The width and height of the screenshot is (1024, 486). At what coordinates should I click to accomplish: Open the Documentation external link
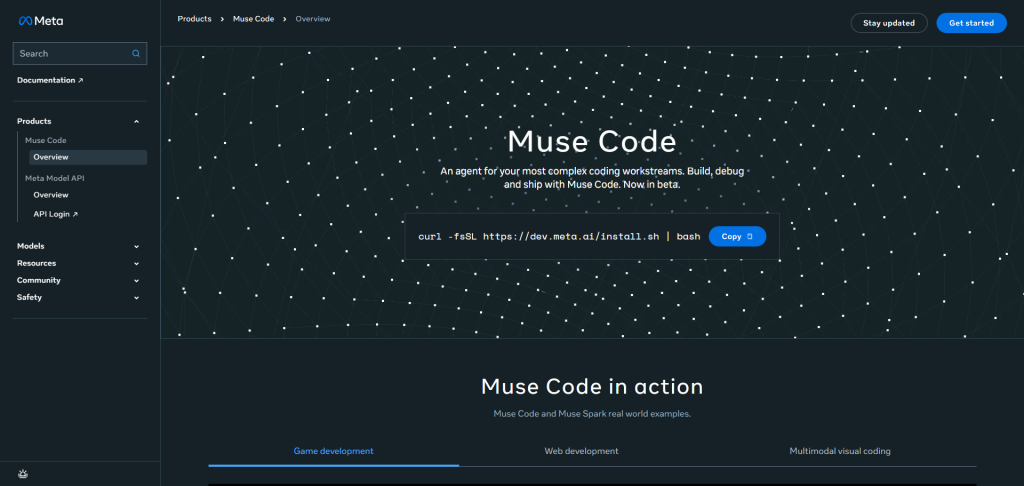point(50,80)
